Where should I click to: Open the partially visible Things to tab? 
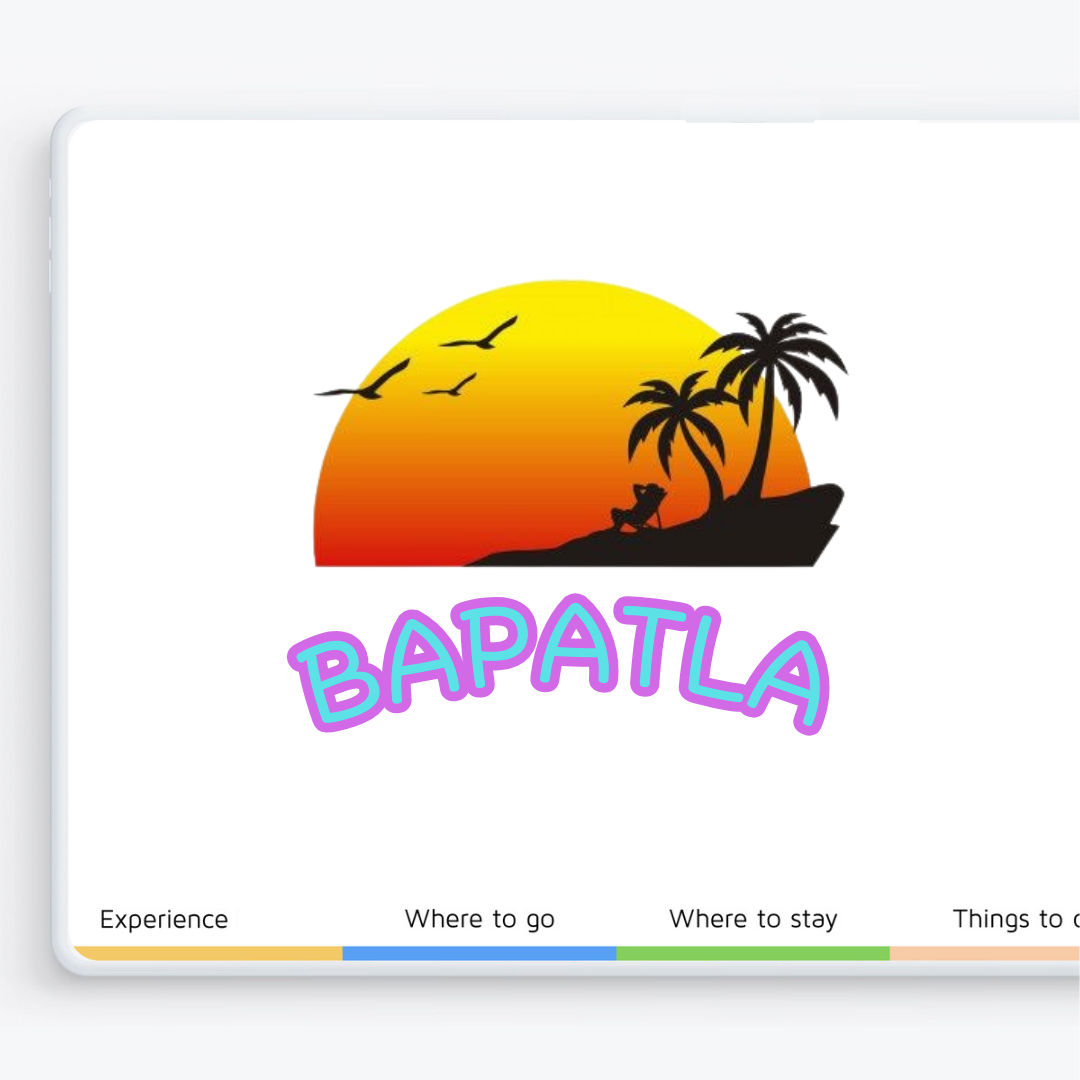point(1015,919)
